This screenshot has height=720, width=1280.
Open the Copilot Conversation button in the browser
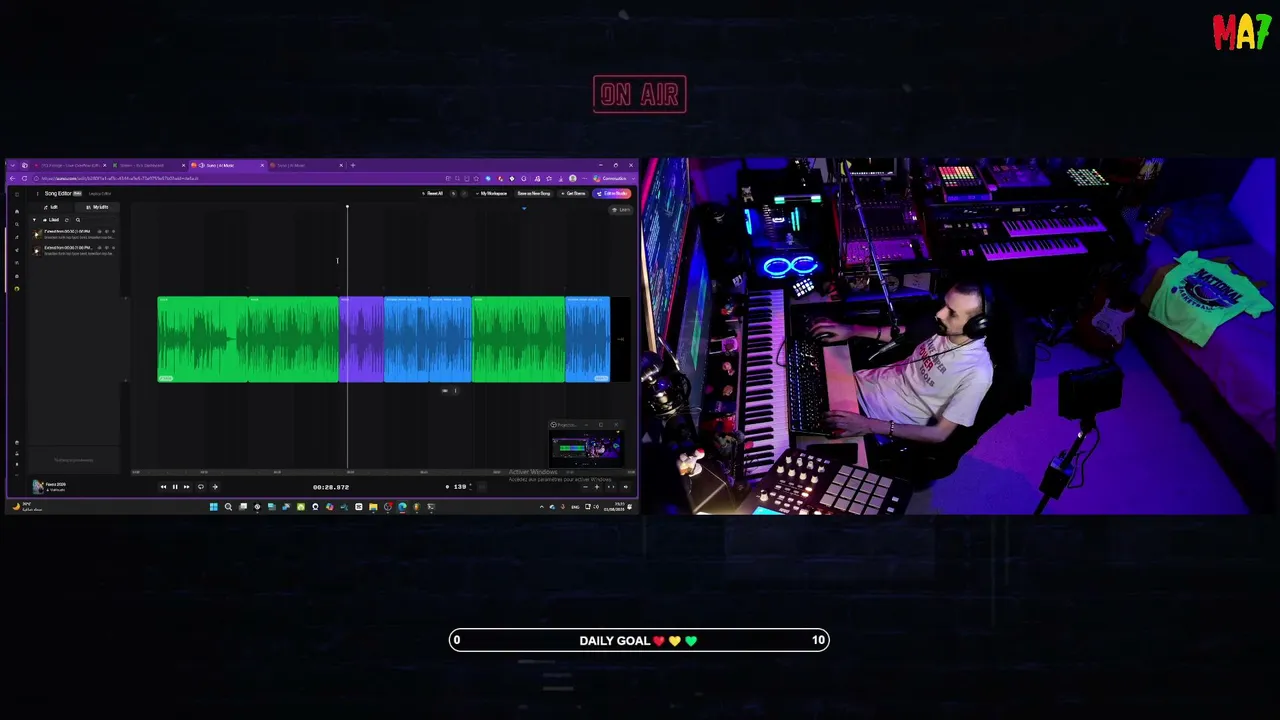(x=612, y=178)
